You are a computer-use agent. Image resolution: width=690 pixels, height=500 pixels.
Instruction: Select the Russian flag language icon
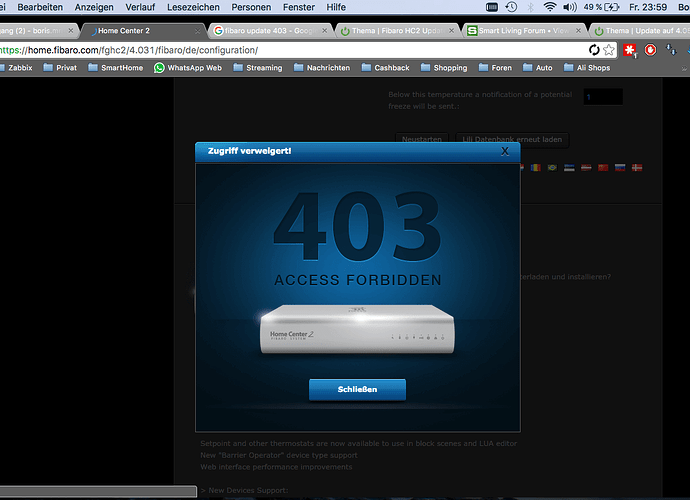(x=620, y=167)
